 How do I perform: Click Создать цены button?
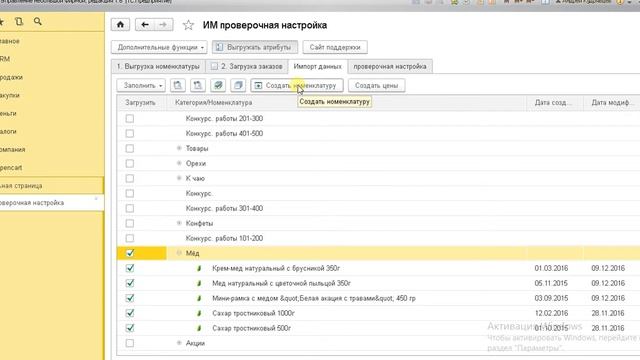pos(376,85)
